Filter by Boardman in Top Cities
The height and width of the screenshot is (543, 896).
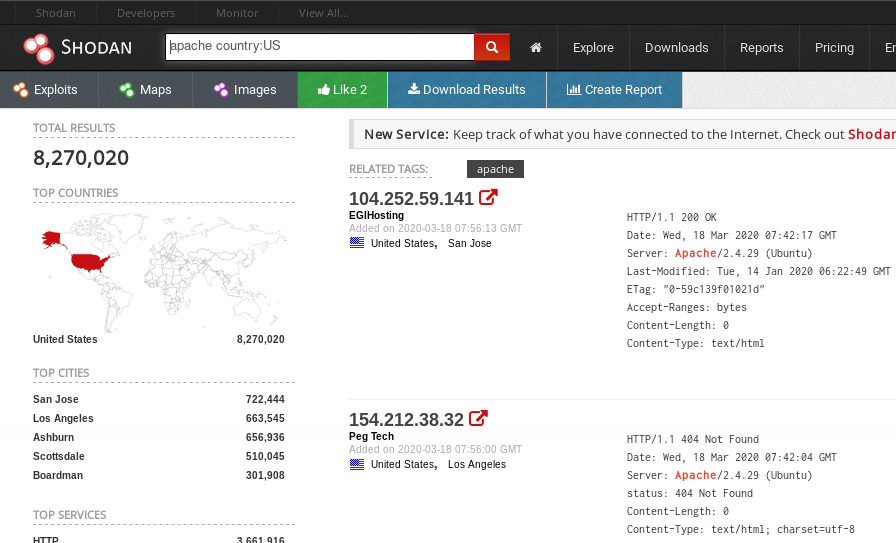pos(58,475)
